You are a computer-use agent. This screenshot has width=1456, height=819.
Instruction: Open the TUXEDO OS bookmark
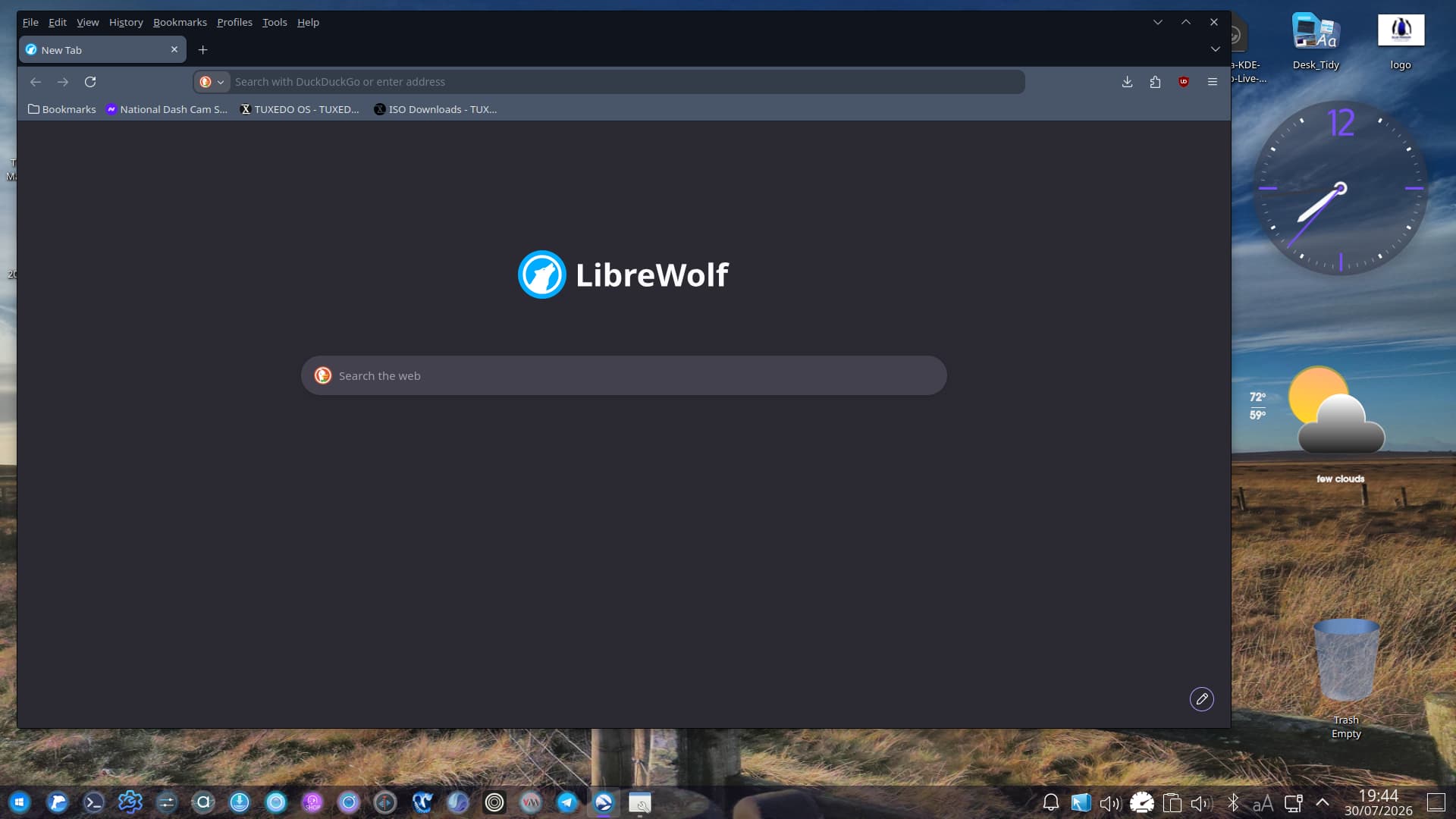tap(300, 109)
